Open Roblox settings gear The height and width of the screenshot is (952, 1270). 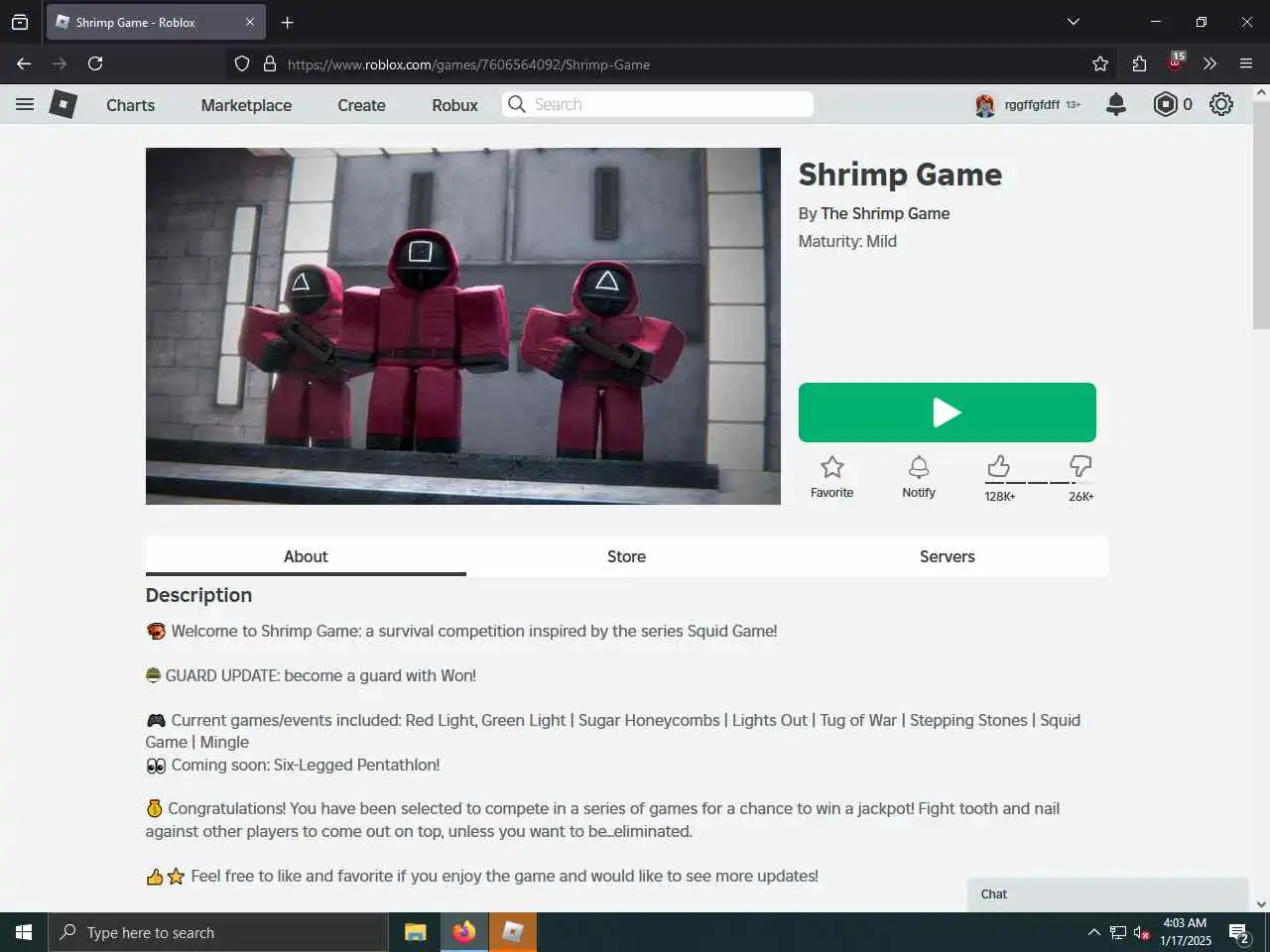point(1221,104)
